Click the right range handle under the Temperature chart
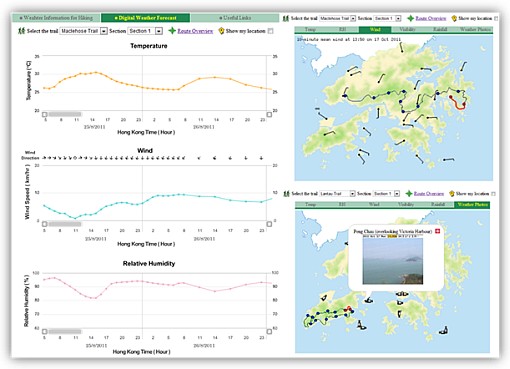This screenshot has width=510, height=369. click(269, 114)
